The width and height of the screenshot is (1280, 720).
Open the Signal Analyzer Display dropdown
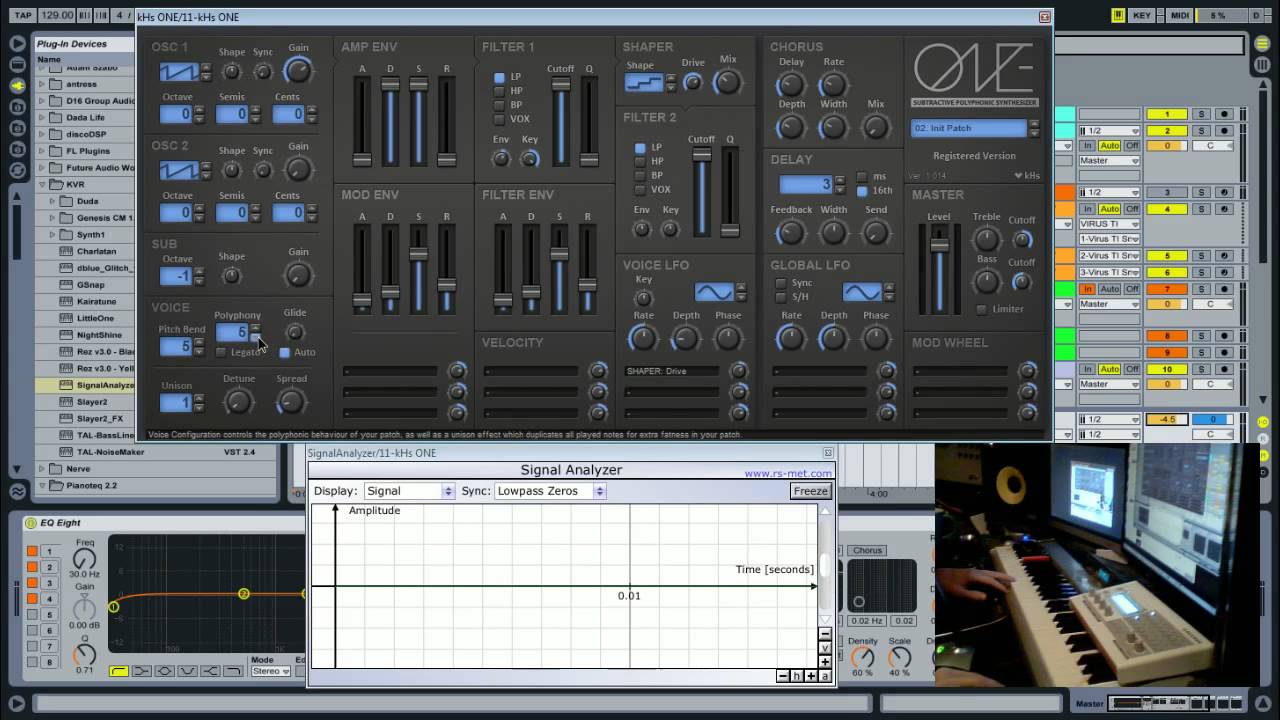(x=408, y=491)
